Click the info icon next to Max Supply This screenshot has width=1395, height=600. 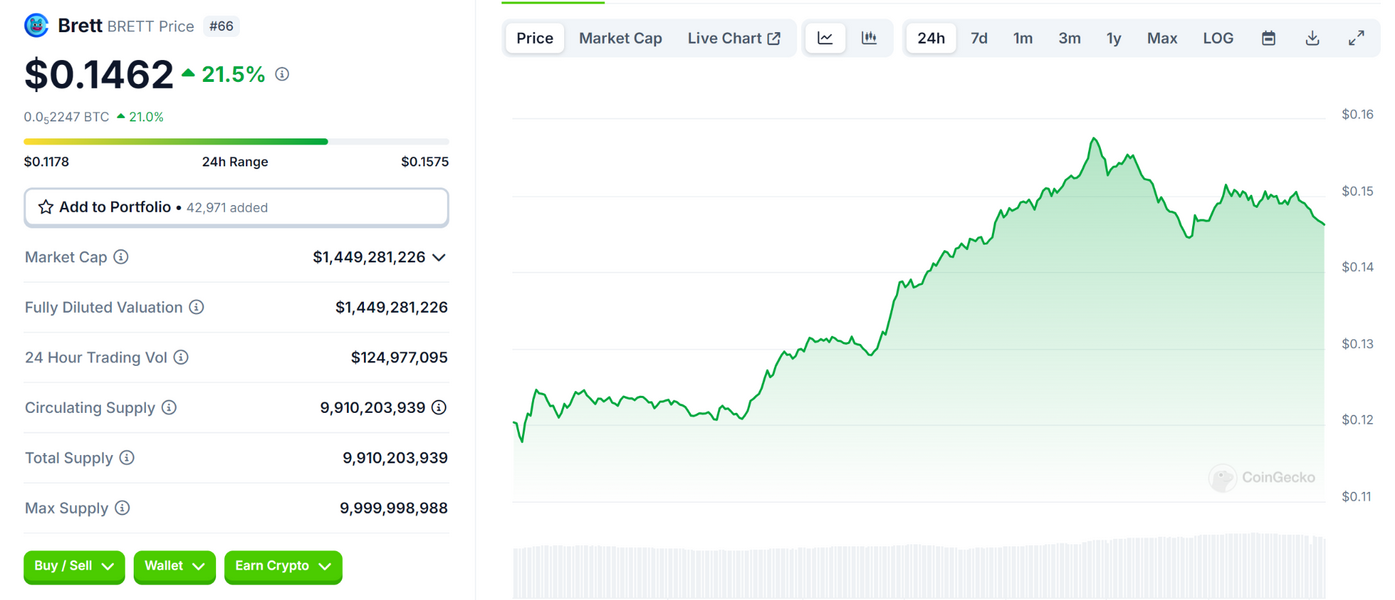[122, 508]
